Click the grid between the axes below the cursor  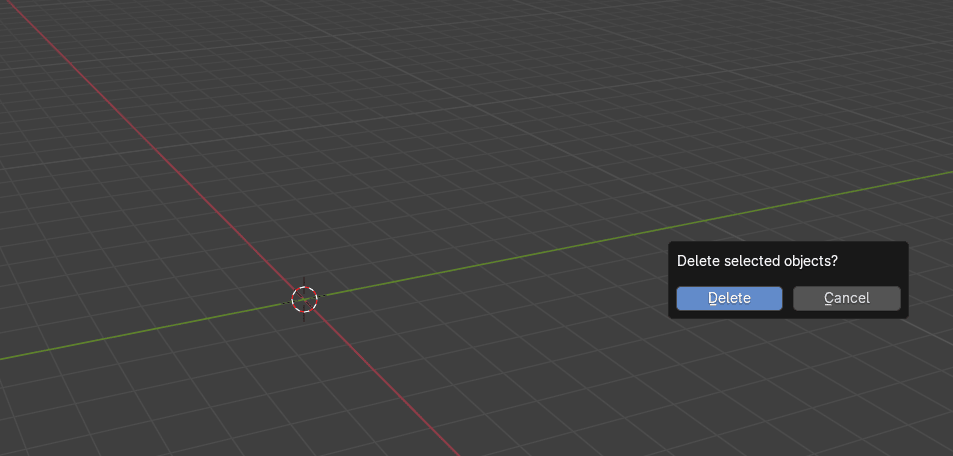[x=200, y=400]
